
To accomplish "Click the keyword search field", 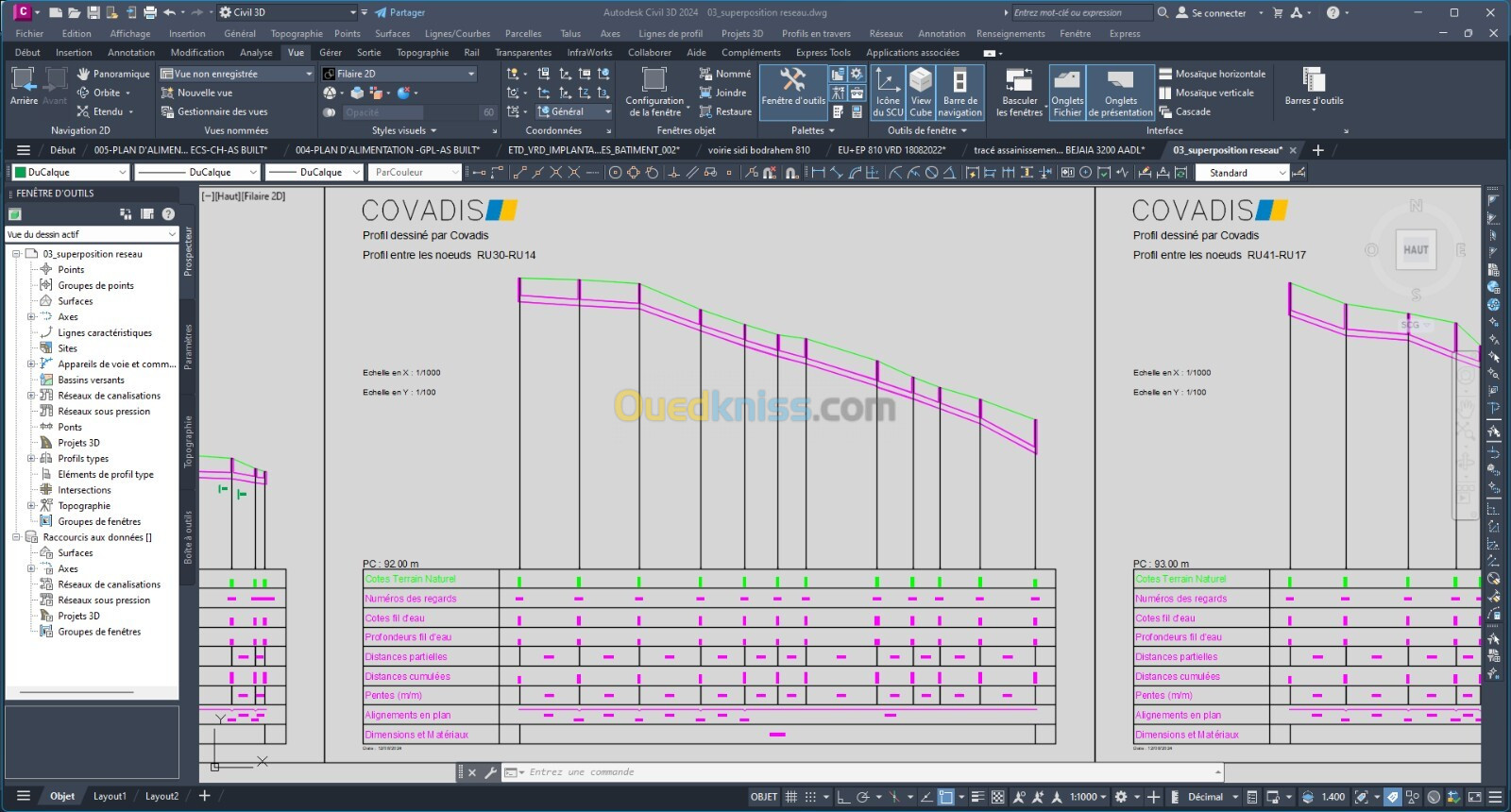I will point(1081,12).
